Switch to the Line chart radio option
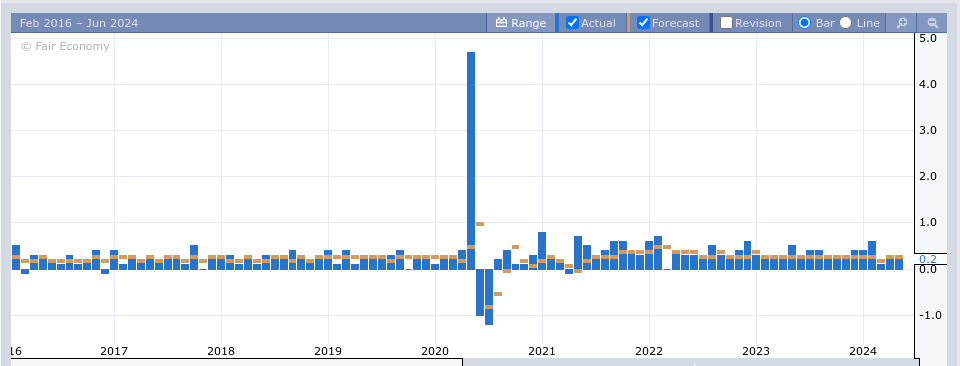This screenshot has height=366, width=960. tap(846, 23)
